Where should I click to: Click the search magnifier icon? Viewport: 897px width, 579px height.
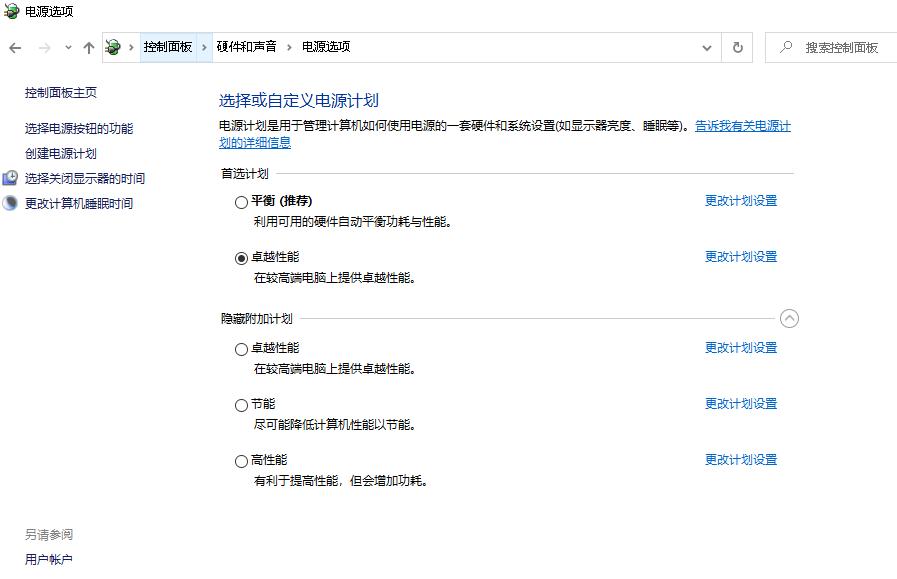pos(788,47)
